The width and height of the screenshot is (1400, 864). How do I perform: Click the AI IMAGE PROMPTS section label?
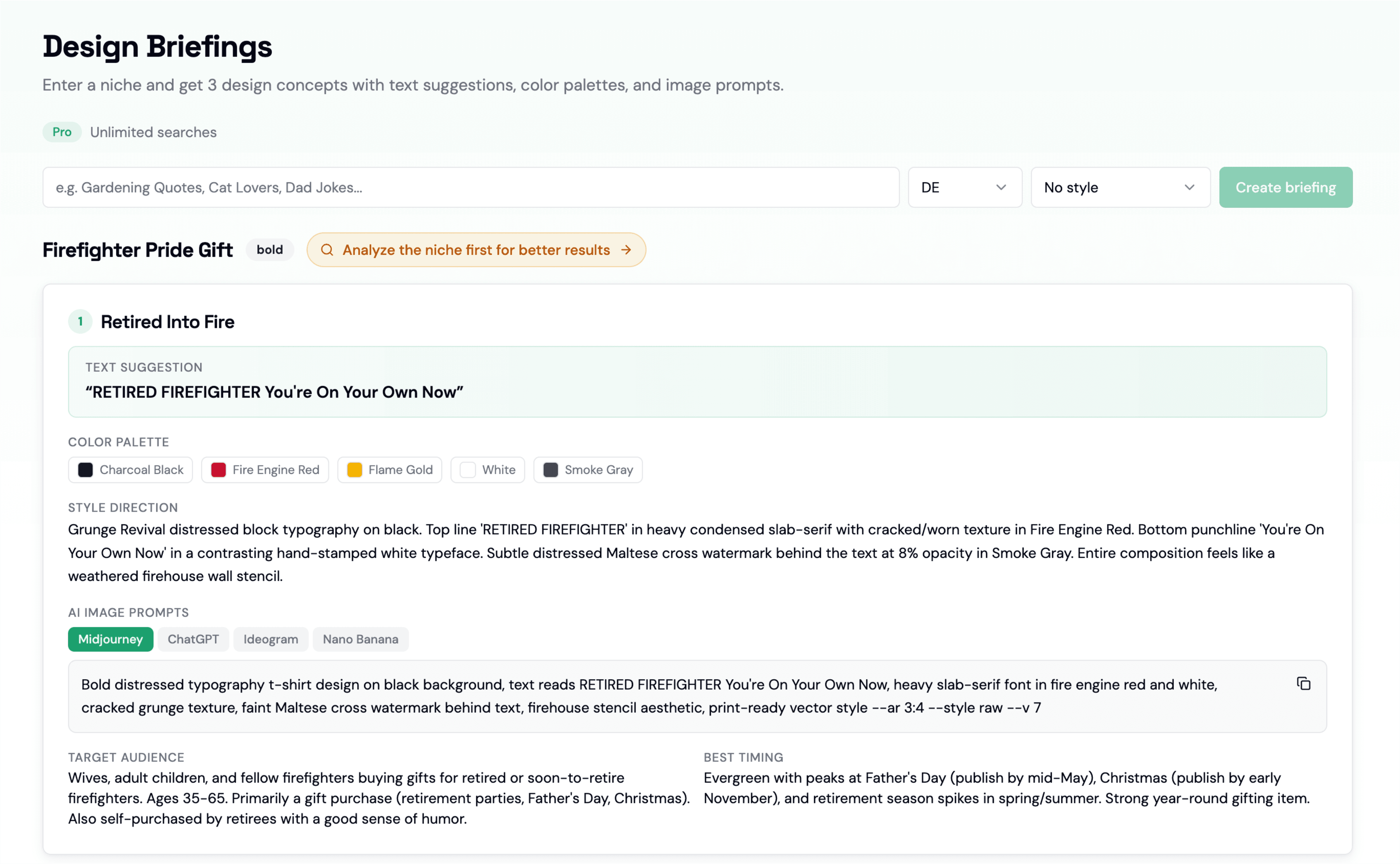pos(128,612)
